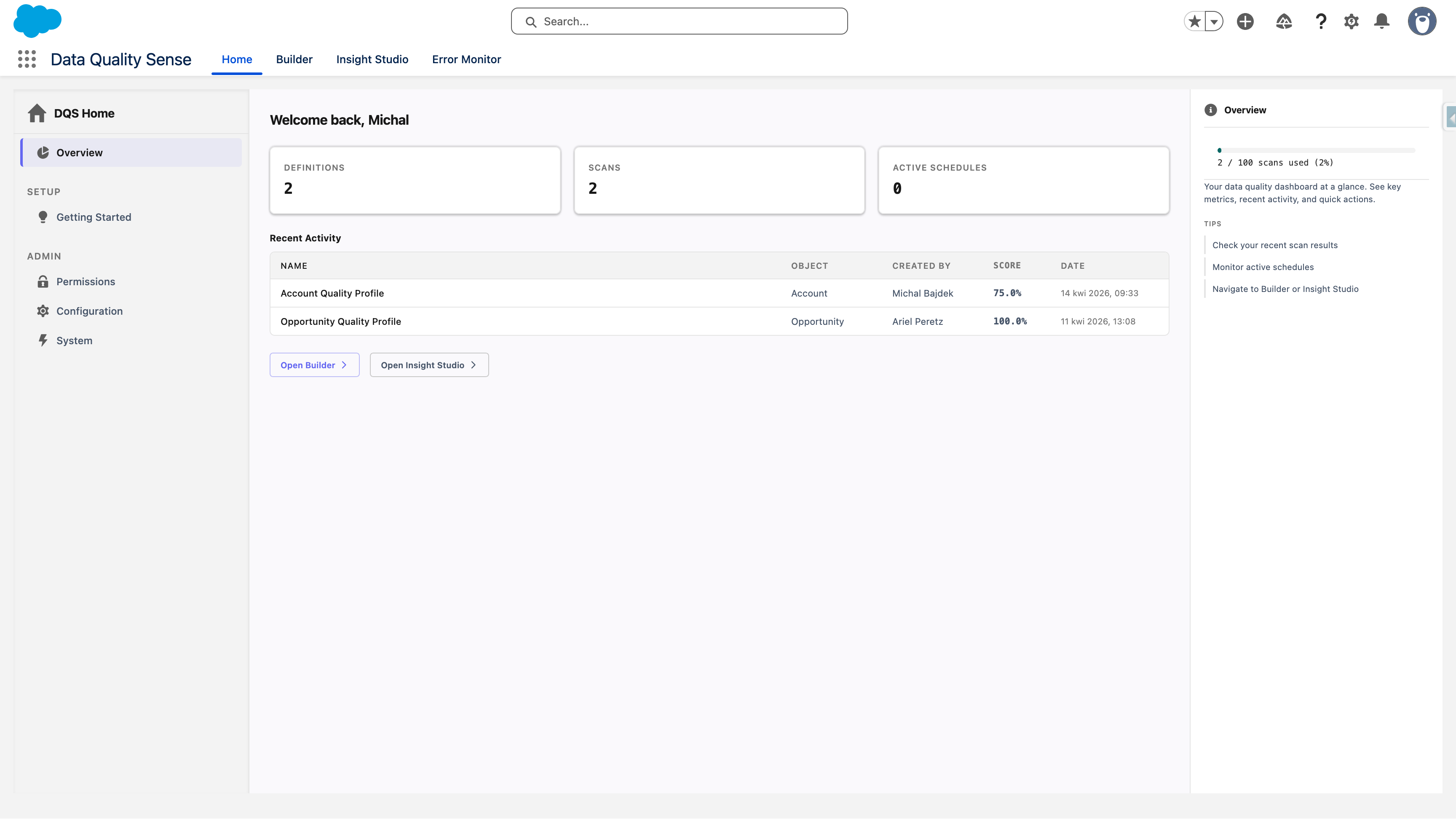Click the NAME column header

(x=294, y=266)
